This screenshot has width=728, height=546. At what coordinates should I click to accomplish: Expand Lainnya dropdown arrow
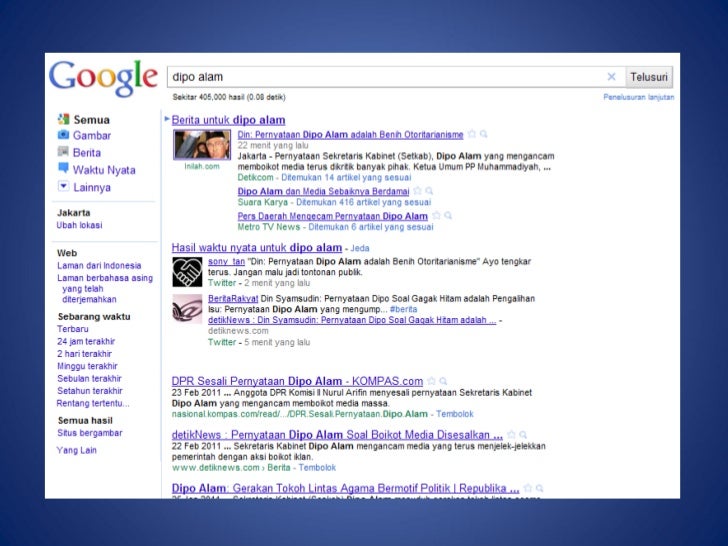tap(63, 186)
